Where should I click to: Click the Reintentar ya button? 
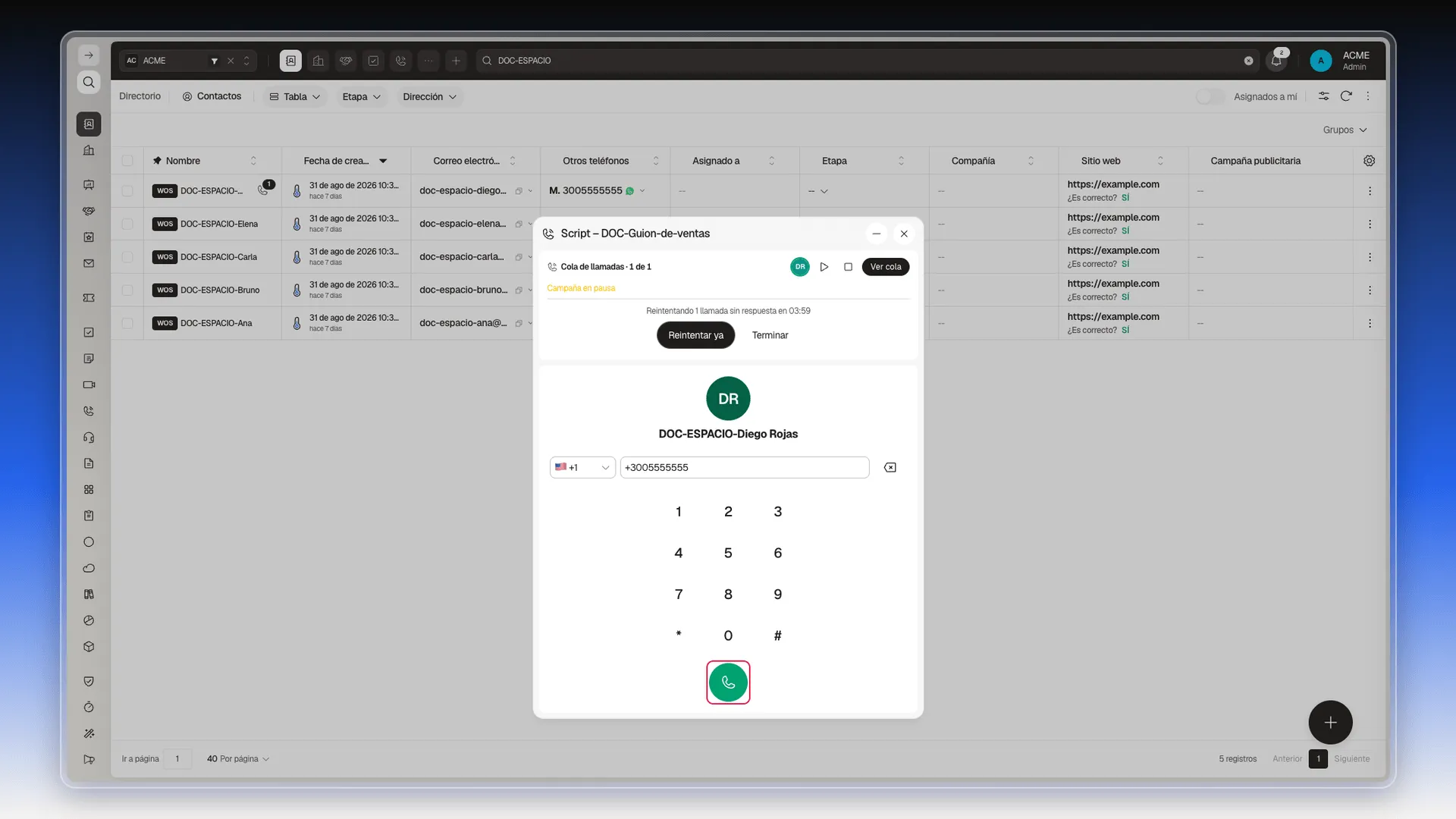point(695,335)
